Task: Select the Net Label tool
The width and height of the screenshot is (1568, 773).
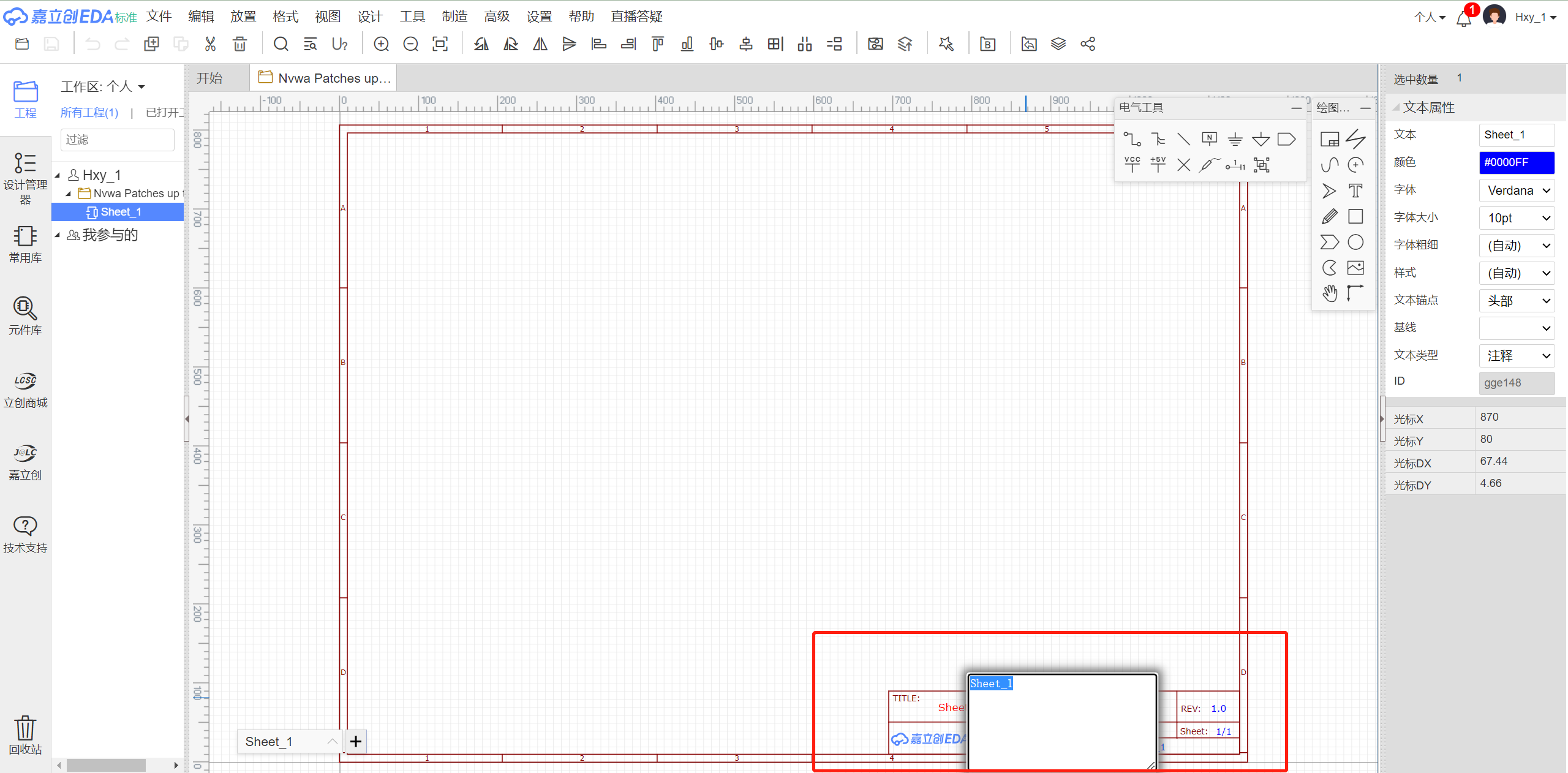Action: 1209,139
